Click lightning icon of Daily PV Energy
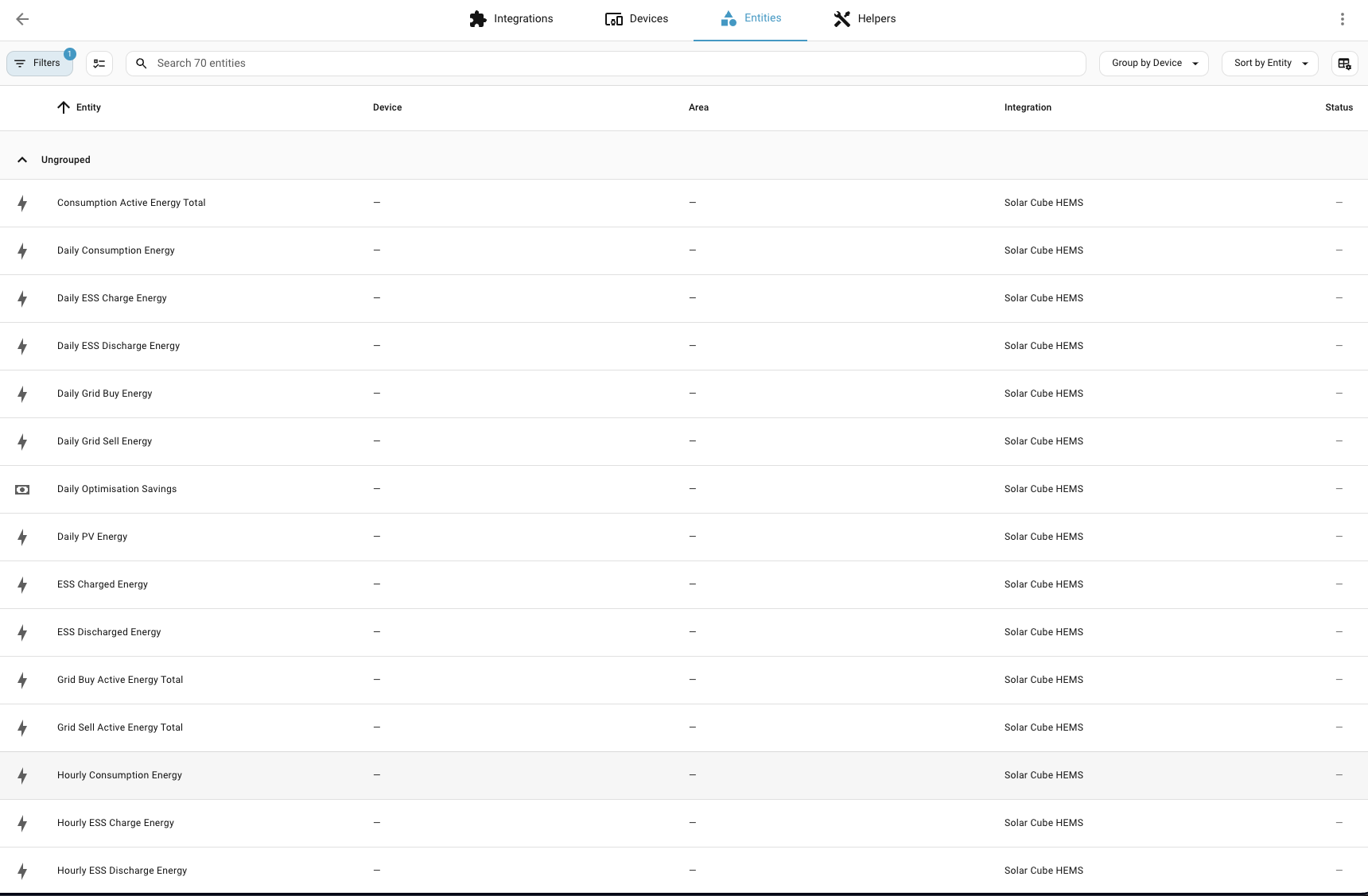This screenshot has width=1368, height=896. 22,537
